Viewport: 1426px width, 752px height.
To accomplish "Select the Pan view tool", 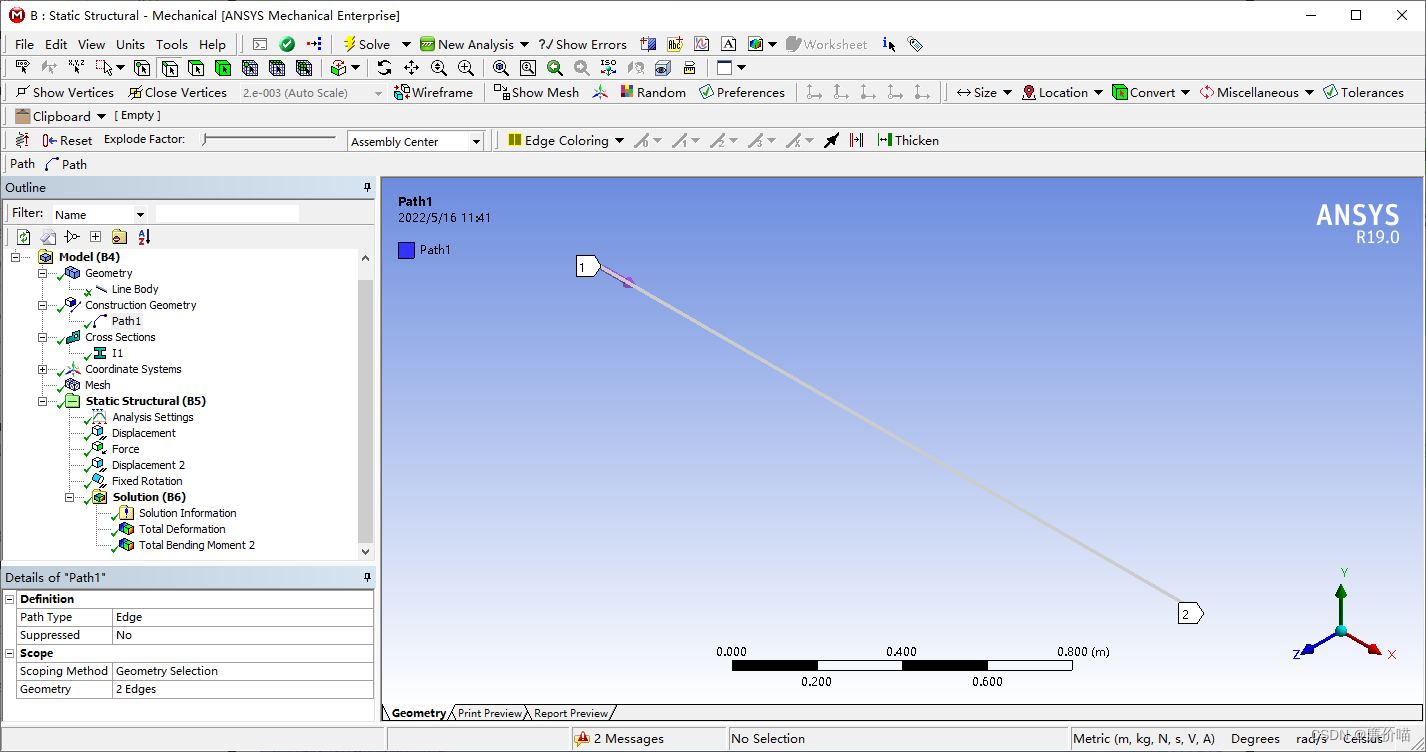I will (411, 68).
